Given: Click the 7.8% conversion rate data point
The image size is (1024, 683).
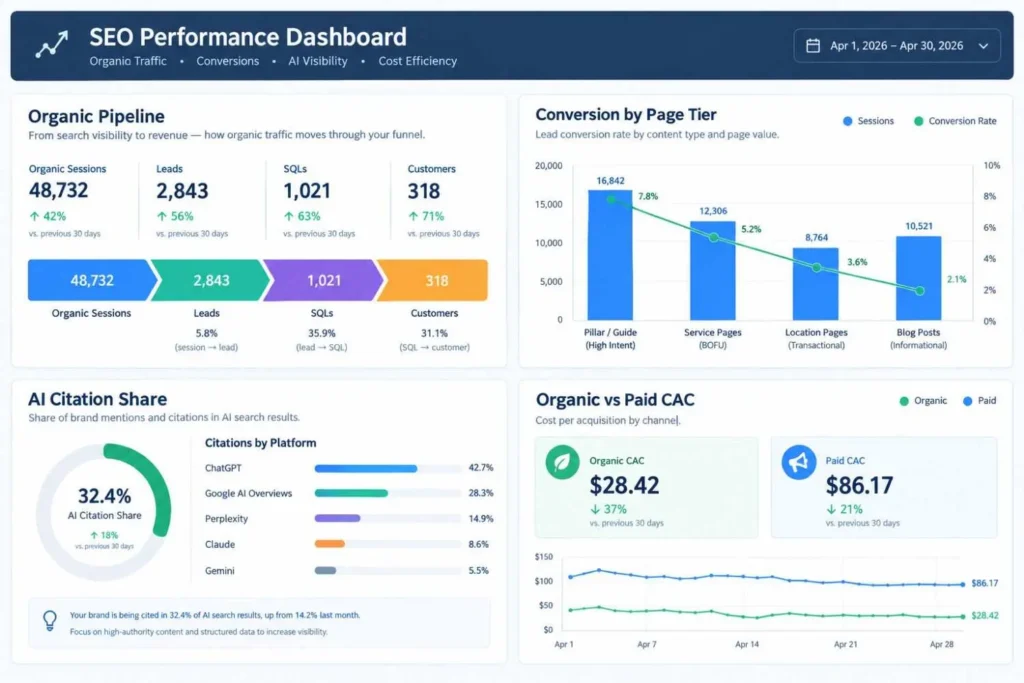Looking at the screenshot, I should [x=611, y=199].
